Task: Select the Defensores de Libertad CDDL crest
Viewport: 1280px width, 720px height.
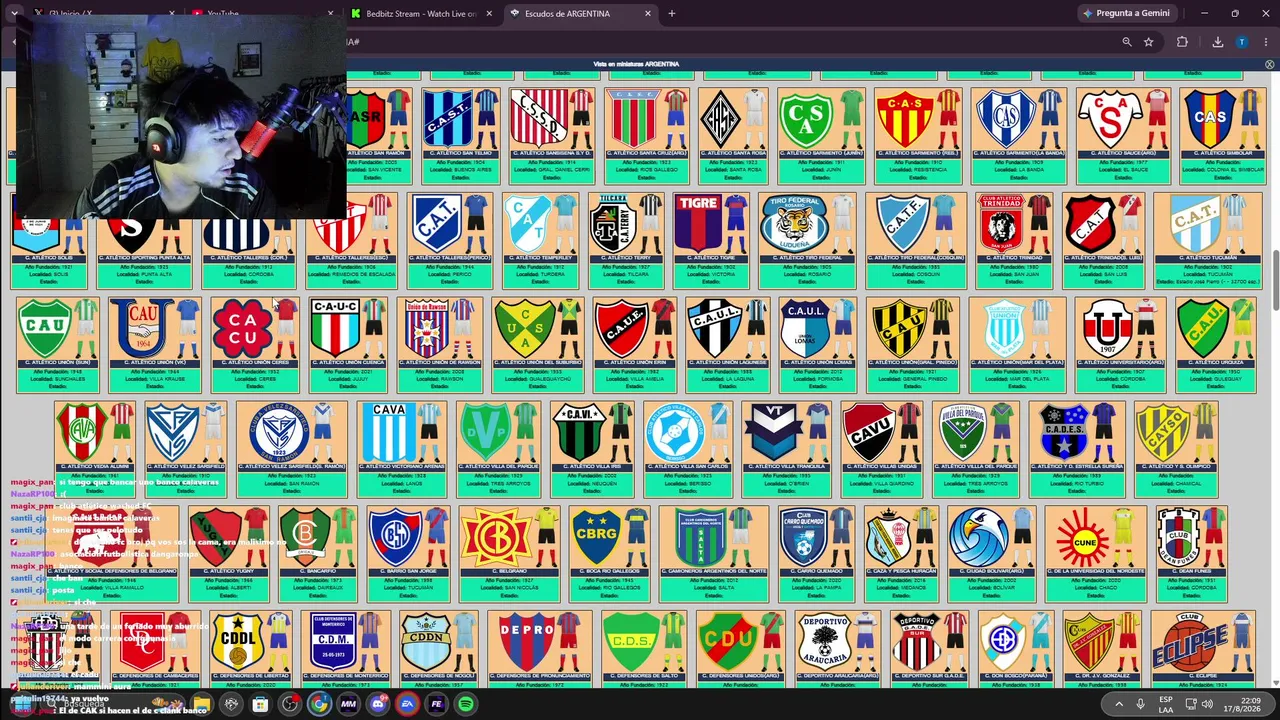Action: tap(251, 648)
